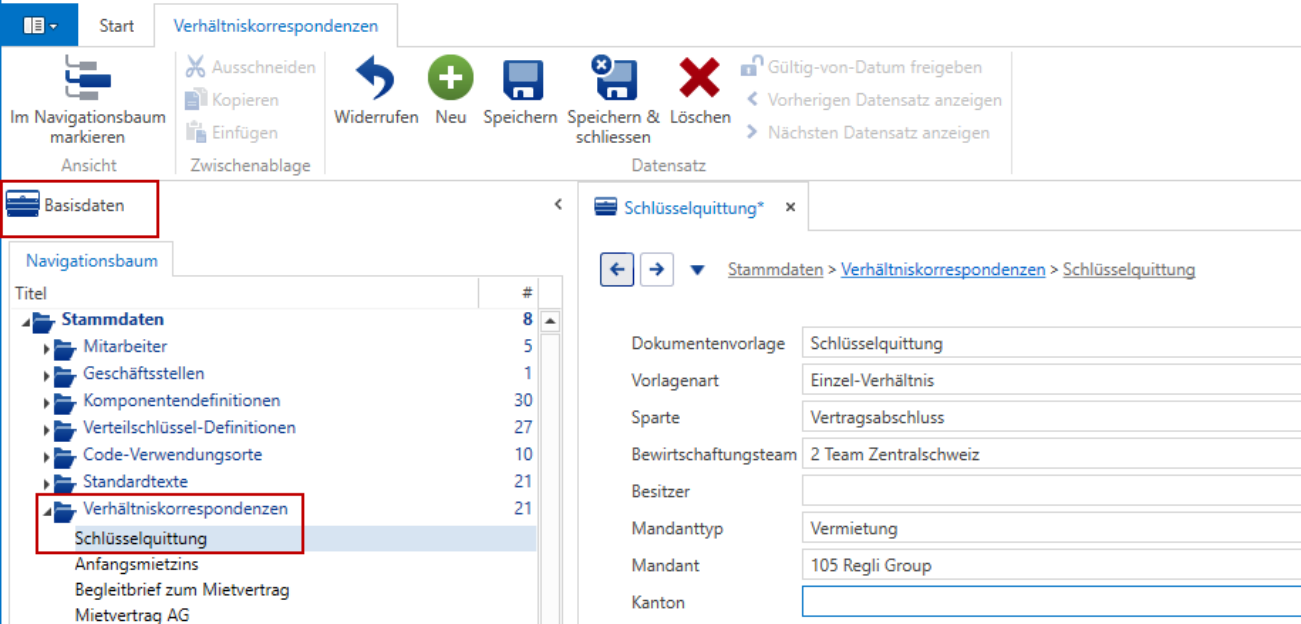Expand the Geschäftsstellen tree node
Viewport: 1301px width, 624px height.
(46, 375)
